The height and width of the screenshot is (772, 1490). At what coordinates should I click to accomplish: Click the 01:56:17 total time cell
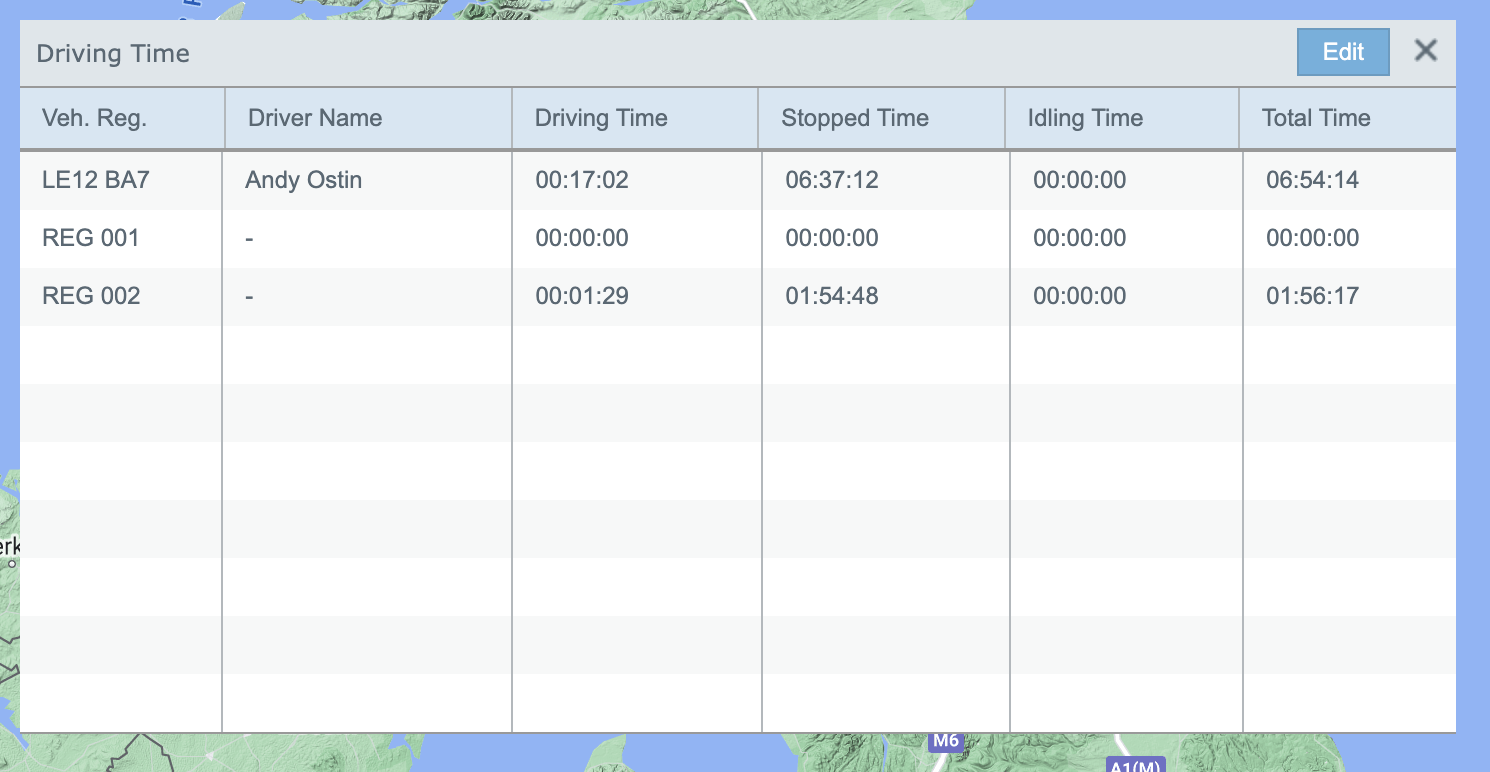click(x=1312, y=296)
